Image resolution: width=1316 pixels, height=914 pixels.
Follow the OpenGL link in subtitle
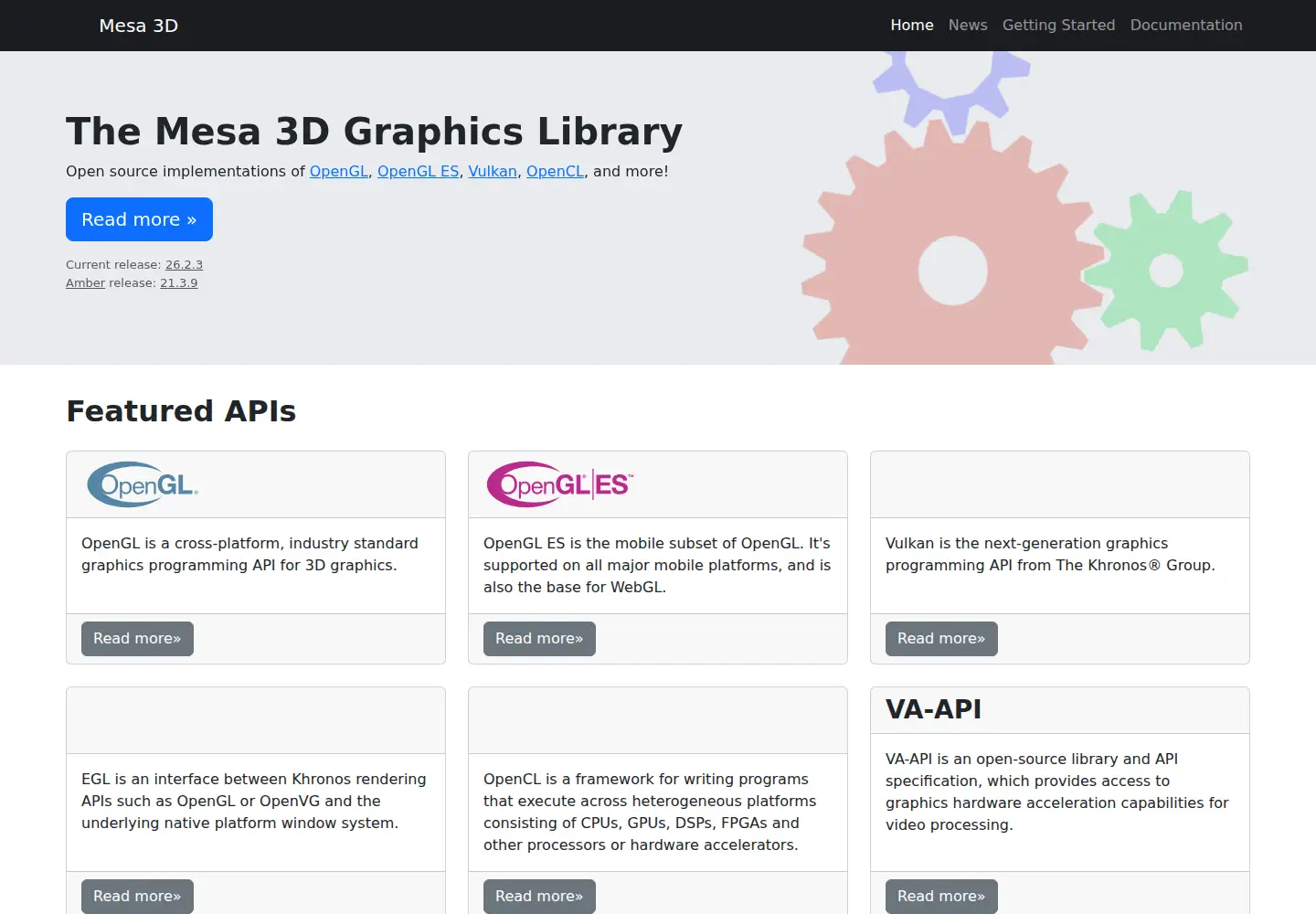click(339, 171)
